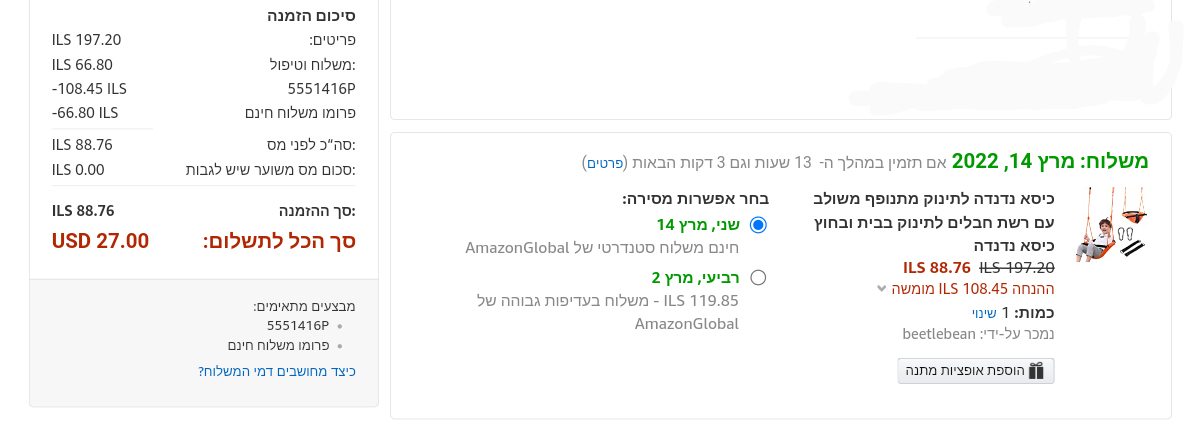Click the seller name beetlebean
The width and height of the screenshot is (1196, 439).
click(939, 332)
